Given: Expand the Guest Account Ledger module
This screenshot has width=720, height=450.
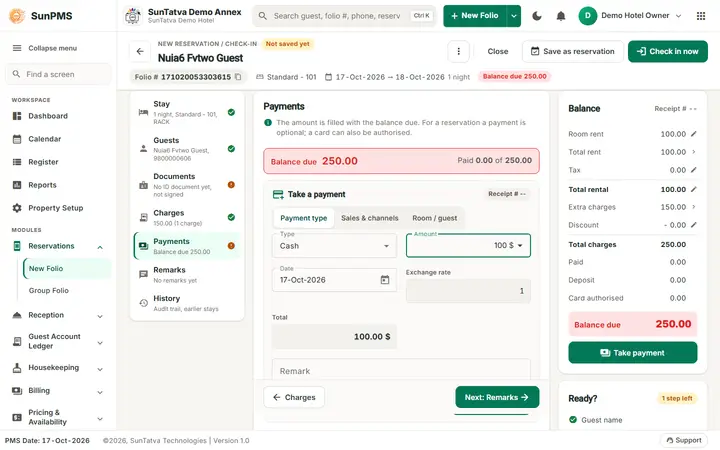Looking at the screenshot, I should tap(100, 343).
